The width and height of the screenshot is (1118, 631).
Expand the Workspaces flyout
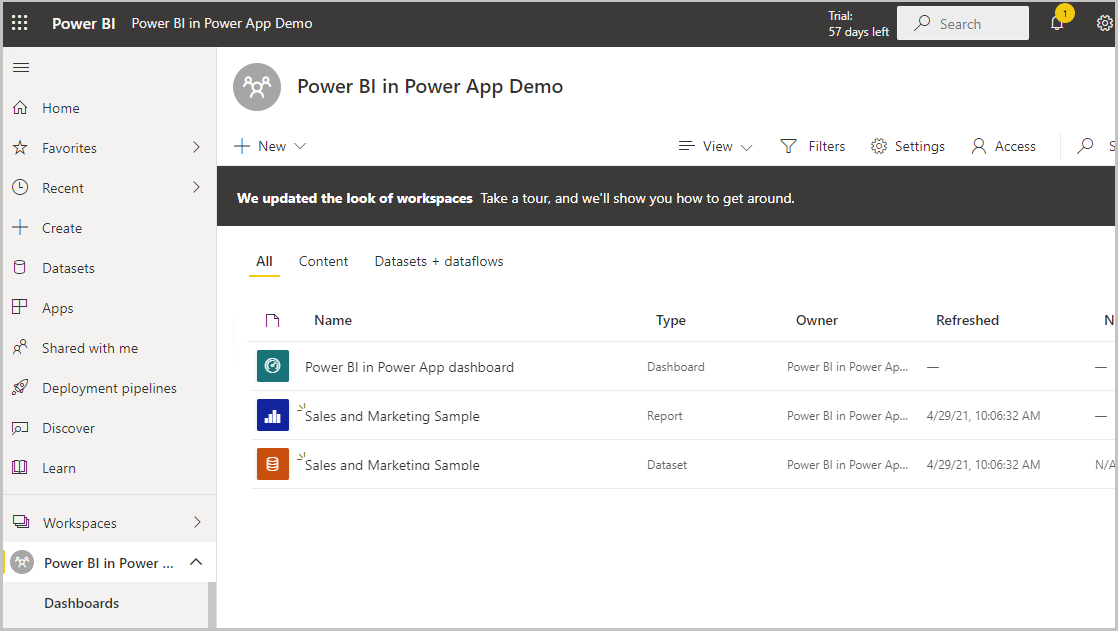click(x=196, y=522)
